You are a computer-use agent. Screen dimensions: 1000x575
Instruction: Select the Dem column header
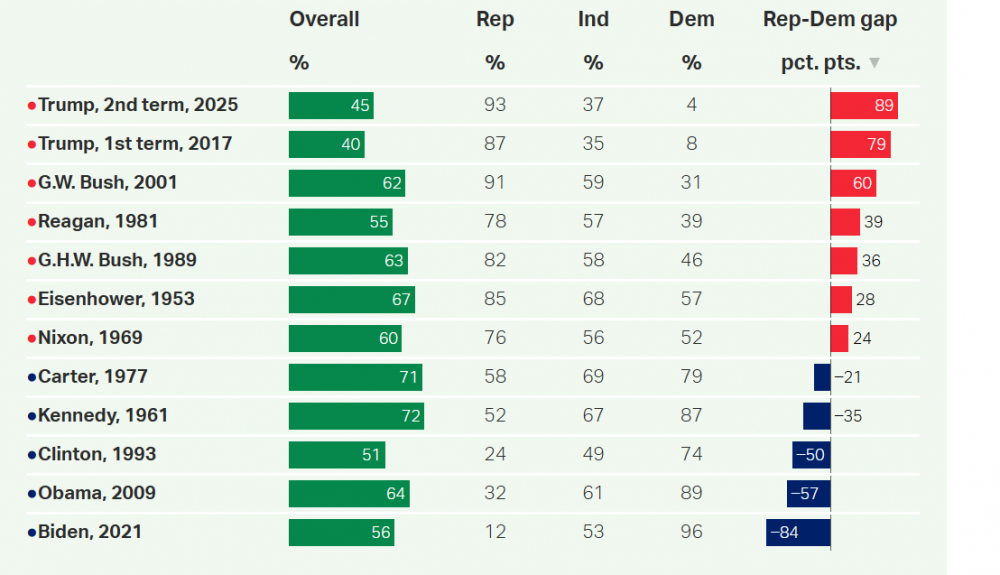tap(692, 20)
